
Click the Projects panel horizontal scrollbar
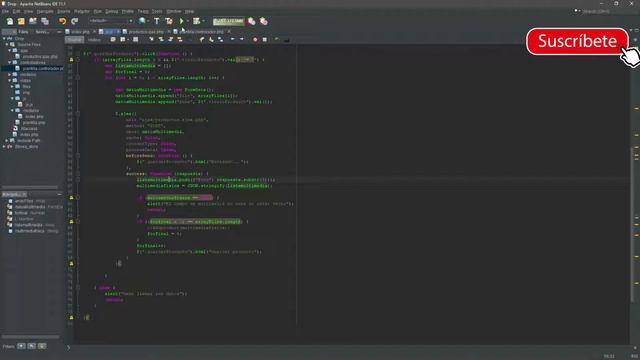click(30, 187)
